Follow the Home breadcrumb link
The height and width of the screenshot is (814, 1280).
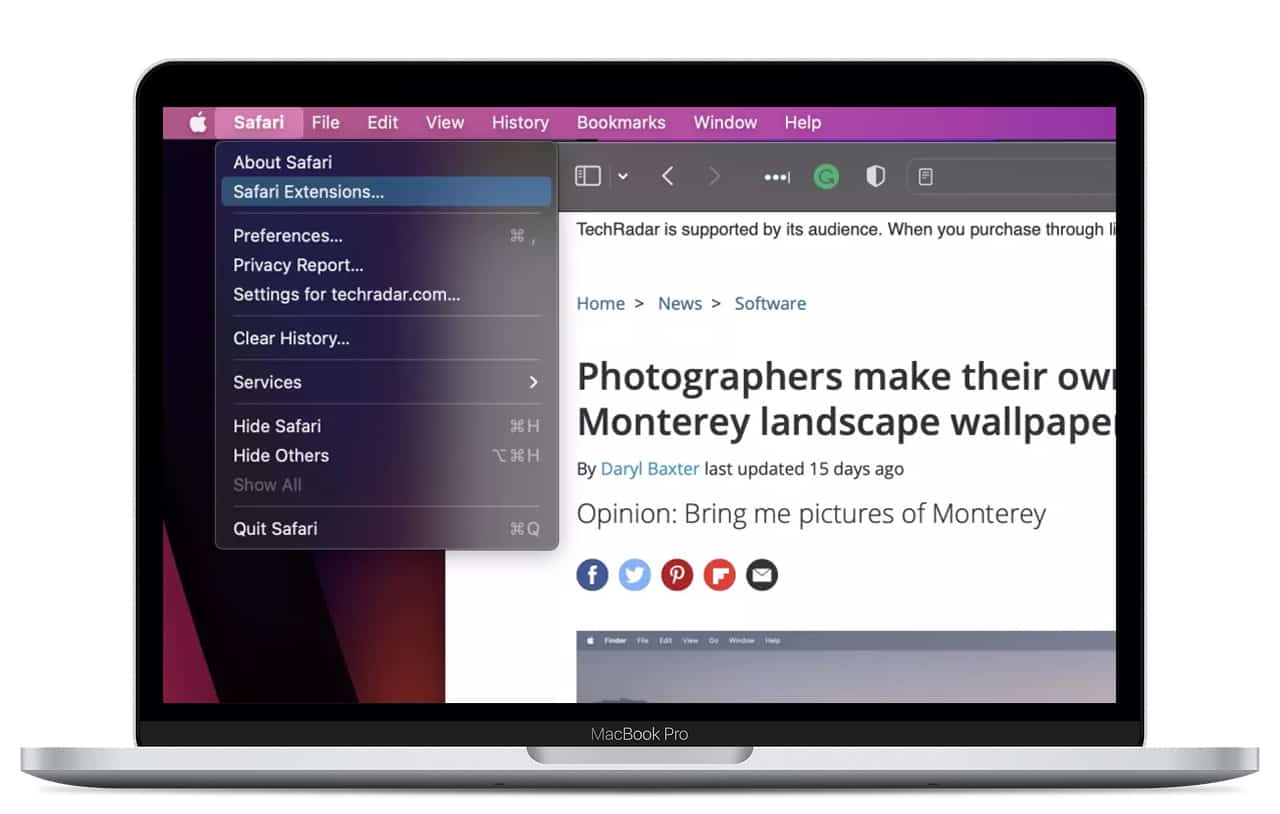coord(601,303)
